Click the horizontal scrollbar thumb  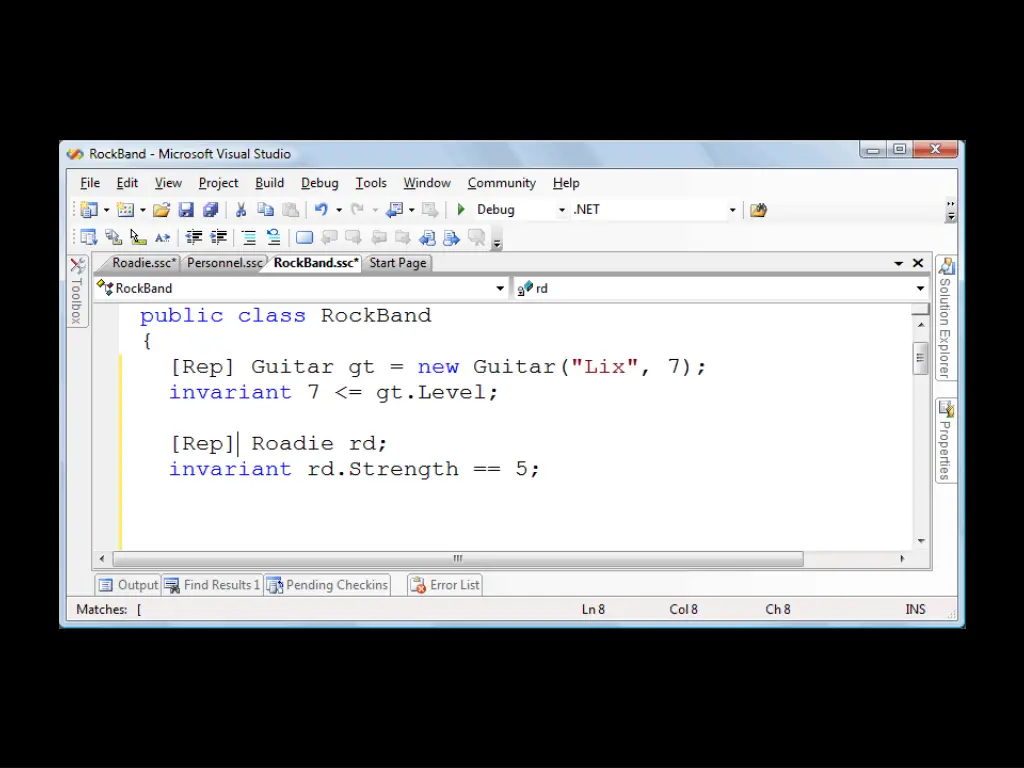(458, 559)
